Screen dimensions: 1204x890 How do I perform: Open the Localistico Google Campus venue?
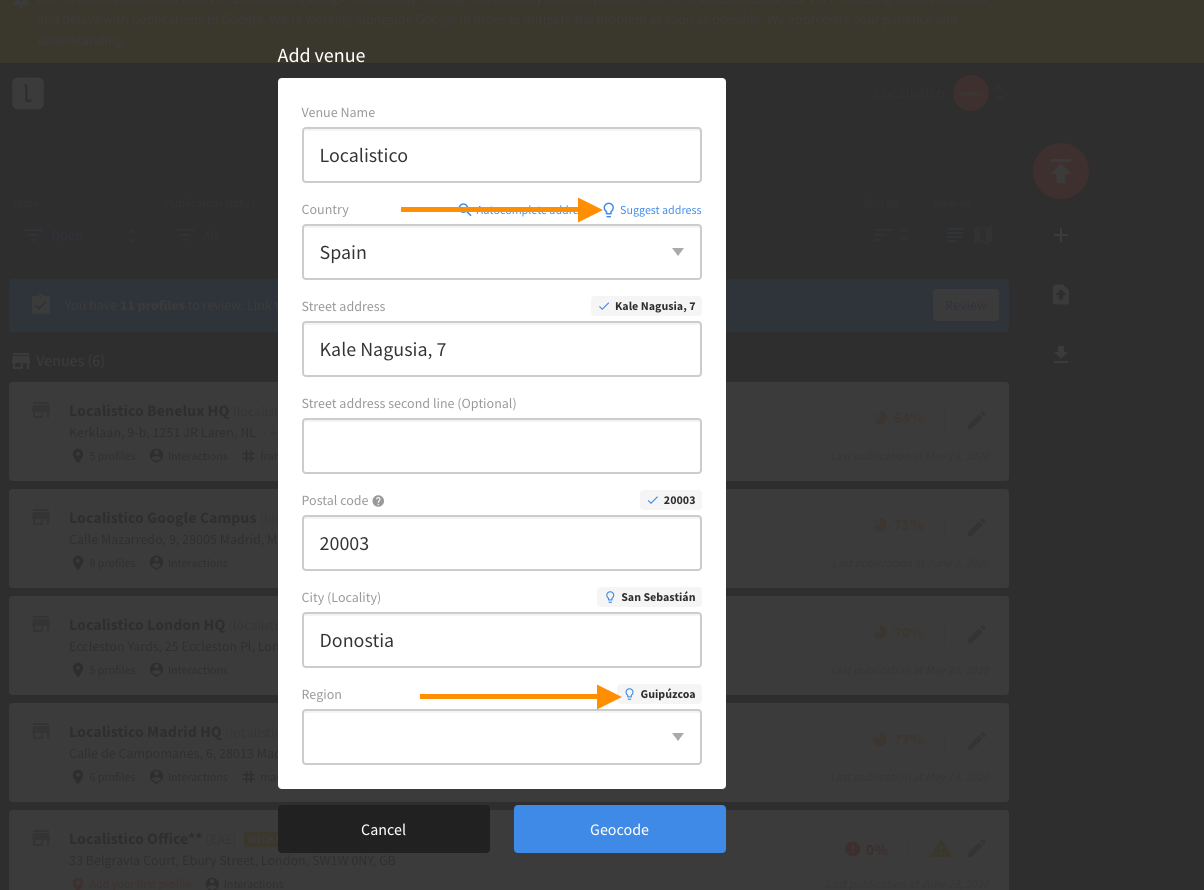click(163, 518)
